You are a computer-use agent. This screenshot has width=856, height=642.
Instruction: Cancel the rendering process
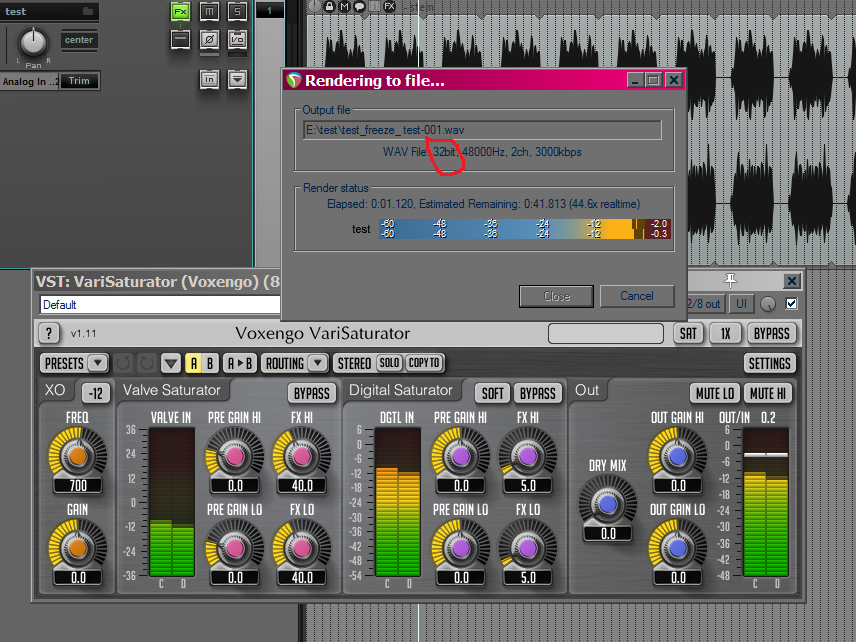tap(637, 296)
